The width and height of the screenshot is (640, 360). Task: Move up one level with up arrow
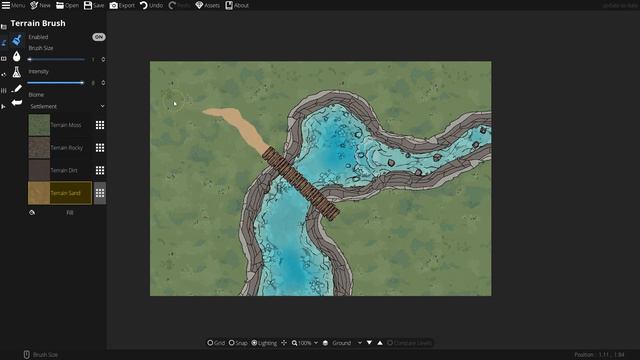[x=380, y=343]
